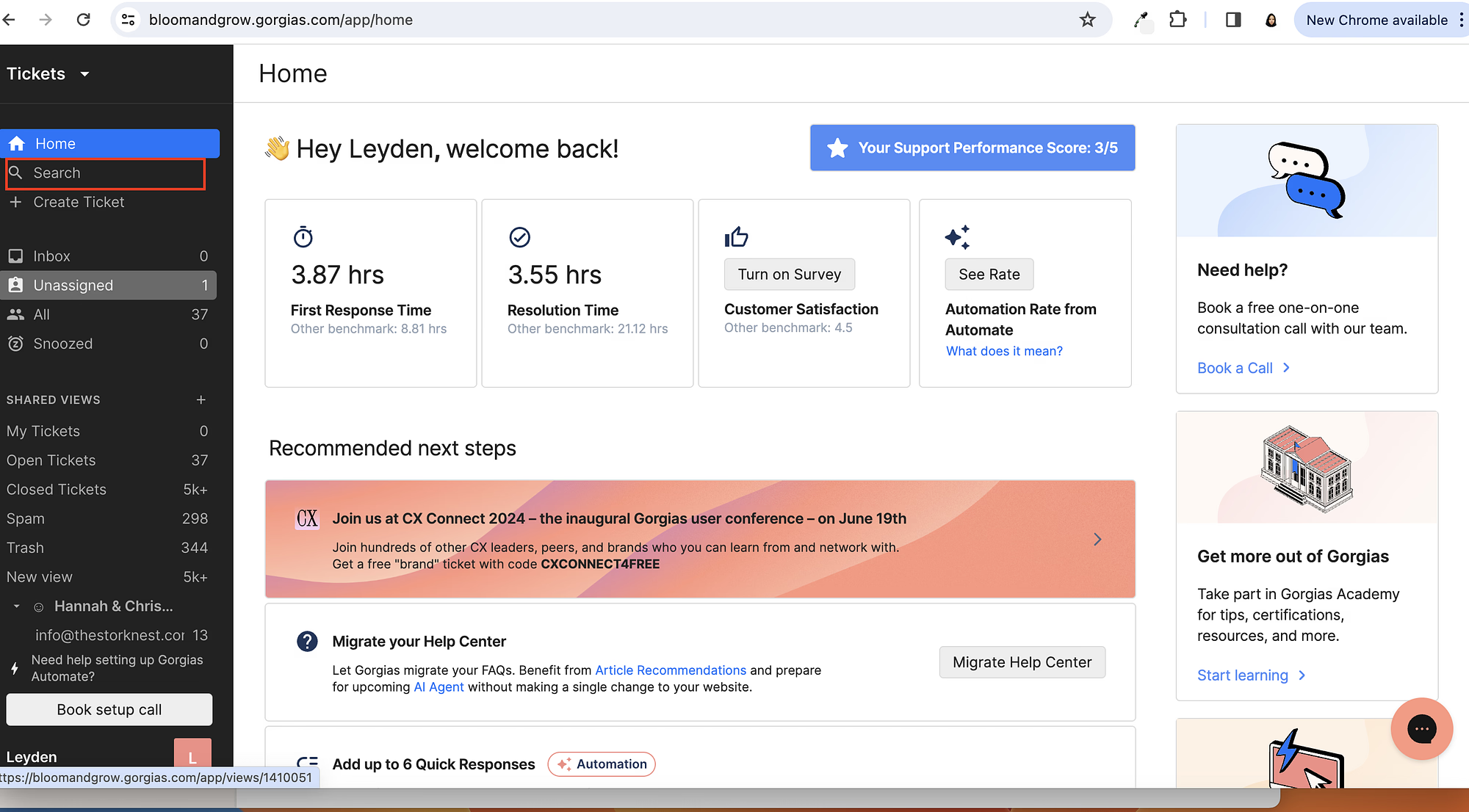
Task: Click the Snoozed clock icon
Action: (x=15, y=344)
